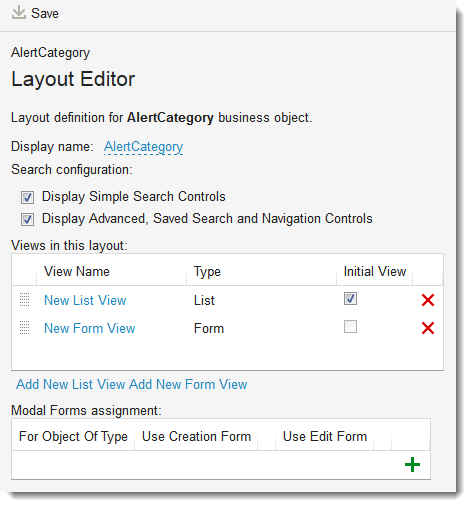Add a modal form assignment with green plus
The height and width of the screenshot is (507, 471).
point(412,464)
